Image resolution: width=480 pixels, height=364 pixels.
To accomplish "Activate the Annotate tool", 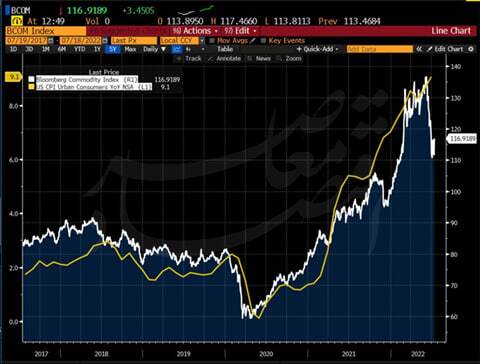I will [225, 59].
